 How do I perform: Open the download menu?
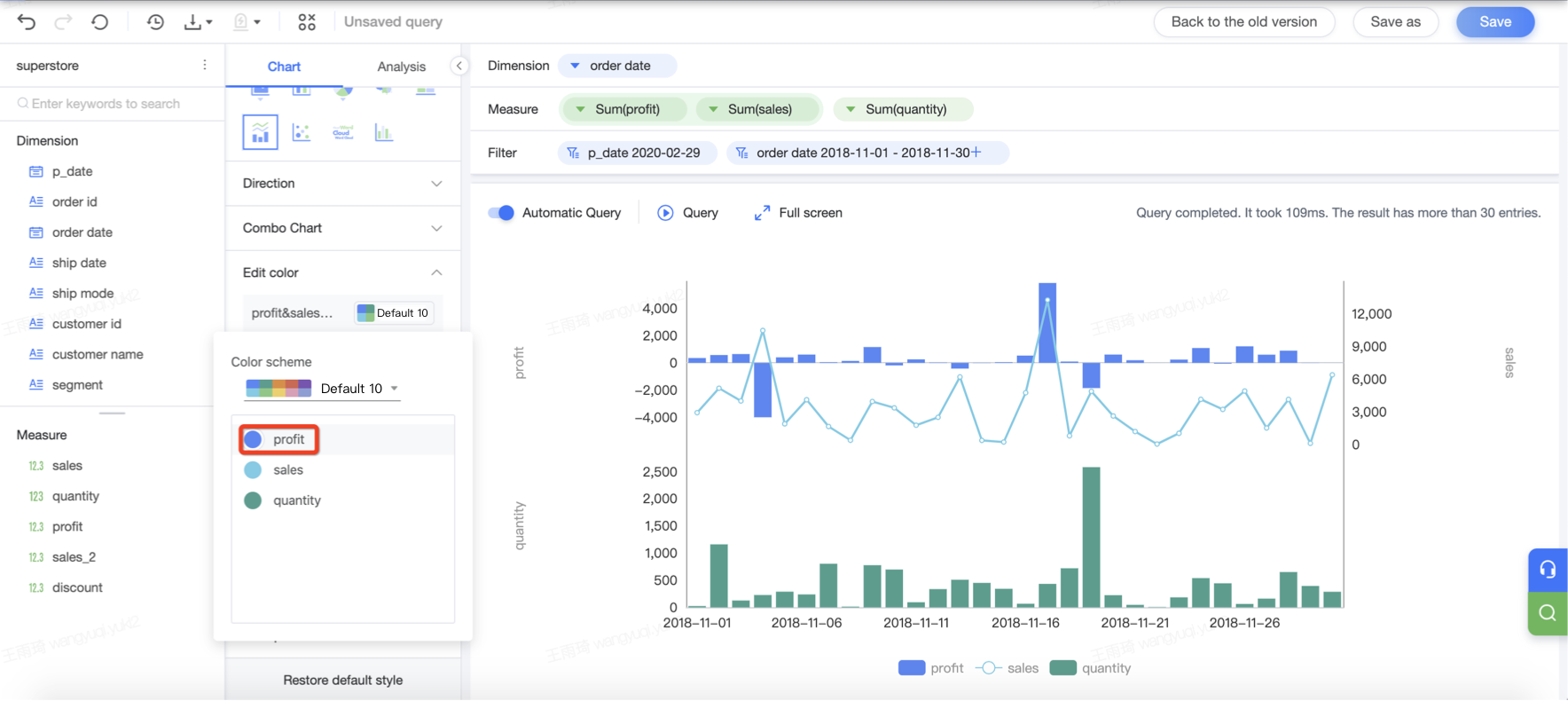pyautogui.click(x=198, y=22)
